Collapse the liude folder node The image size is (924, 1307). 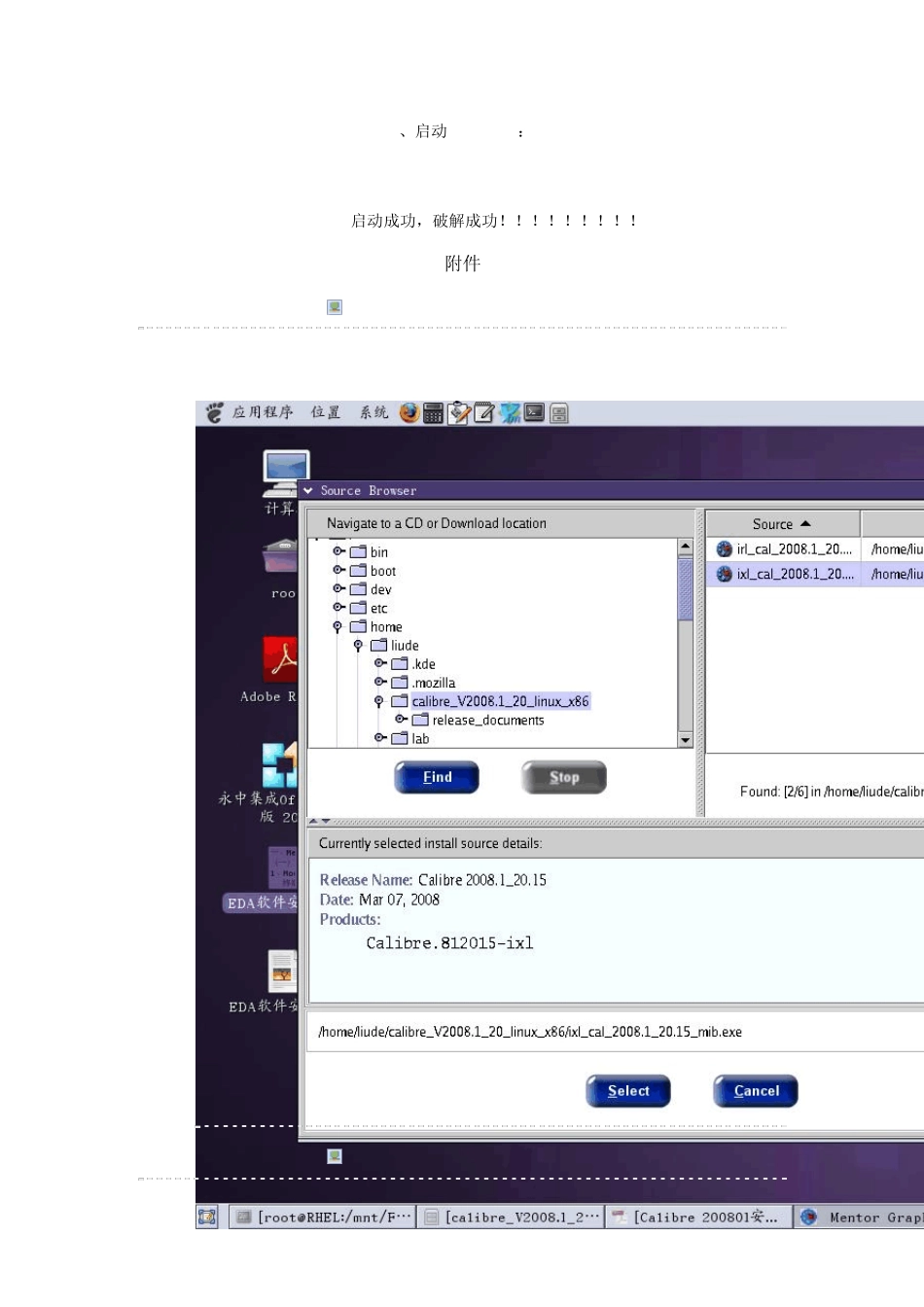coord(358,646)
